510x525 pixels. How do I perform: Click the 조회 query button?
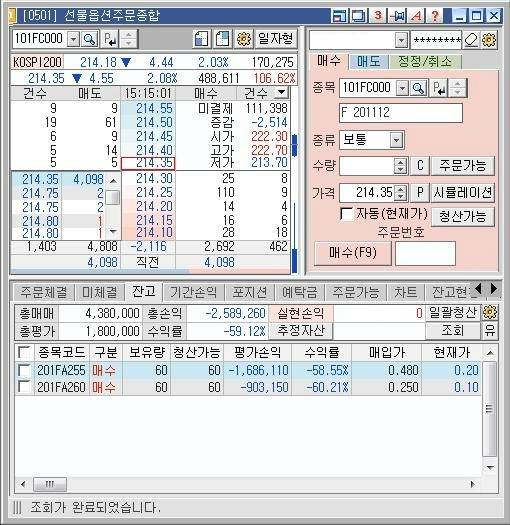453,331
